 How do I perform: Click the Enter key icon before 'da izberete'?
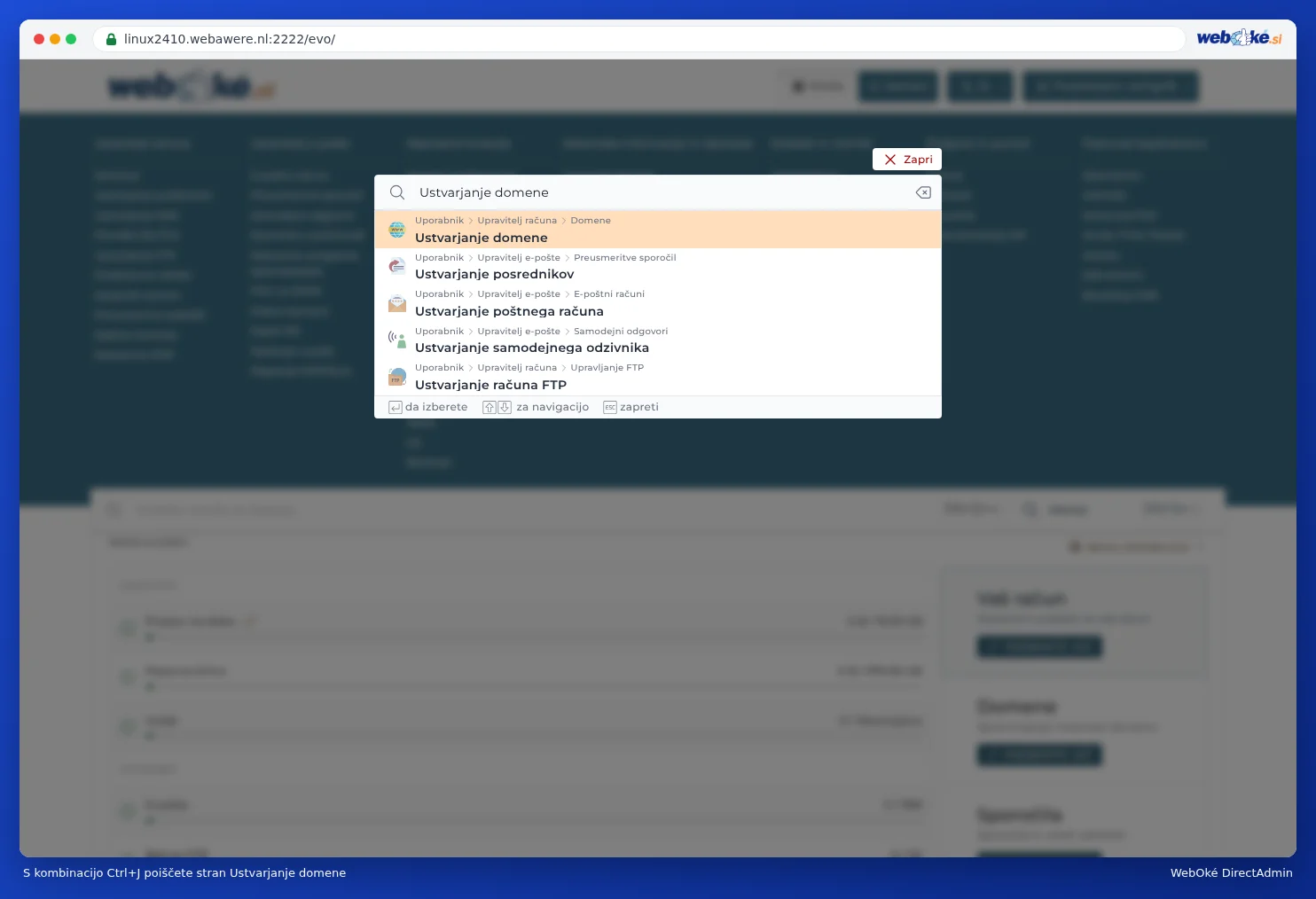pyautogui.click(x=396, y=408)
